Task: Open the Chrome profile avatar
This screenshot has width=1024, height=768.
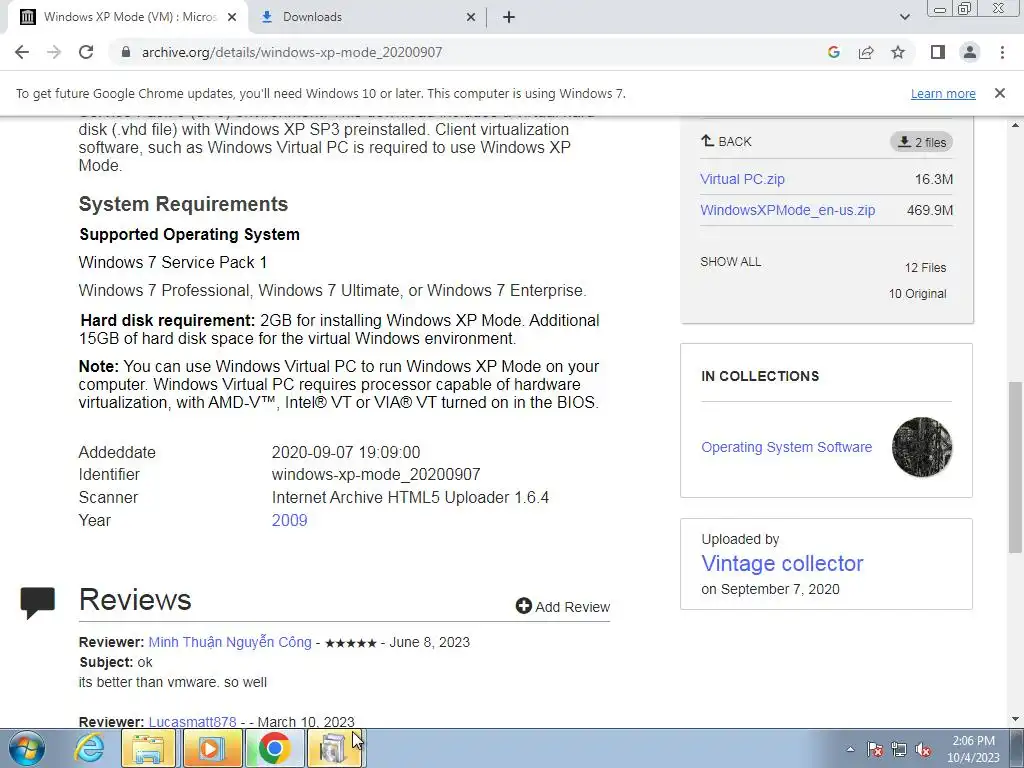Action: click(970, 52)
